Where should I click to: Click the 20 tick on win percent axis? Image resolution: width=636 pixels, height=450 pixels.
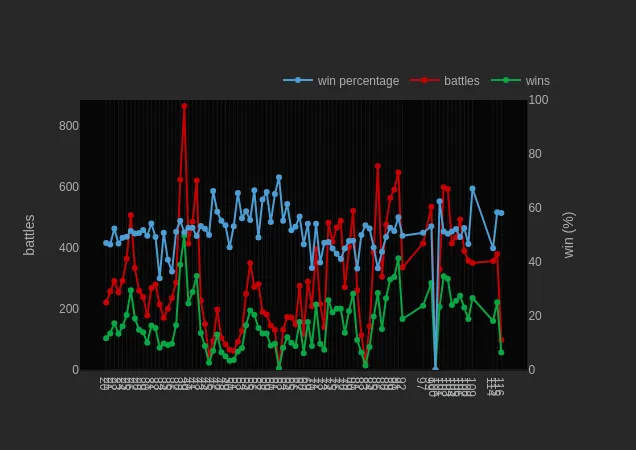[x=535, y=316]
